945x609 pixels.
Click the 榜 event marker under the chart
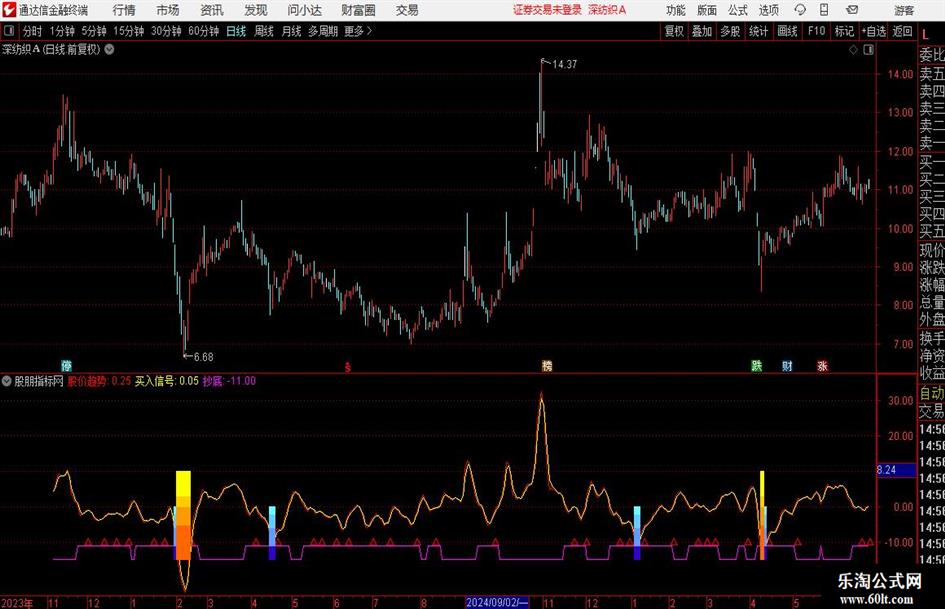click(x=547, y=365)
